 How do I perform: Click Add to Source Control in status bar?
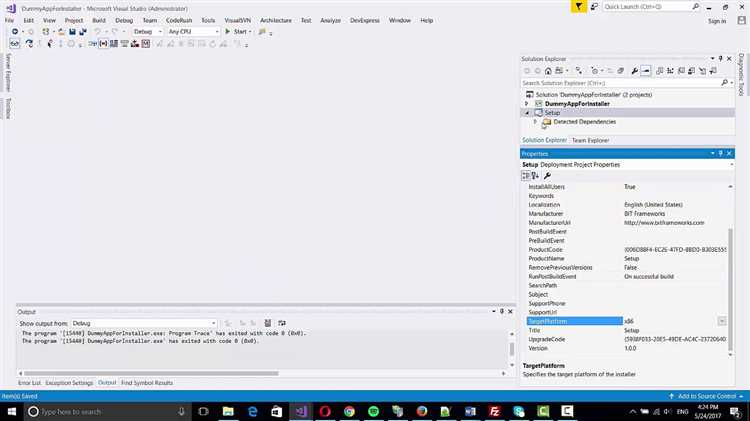(706, 396)
